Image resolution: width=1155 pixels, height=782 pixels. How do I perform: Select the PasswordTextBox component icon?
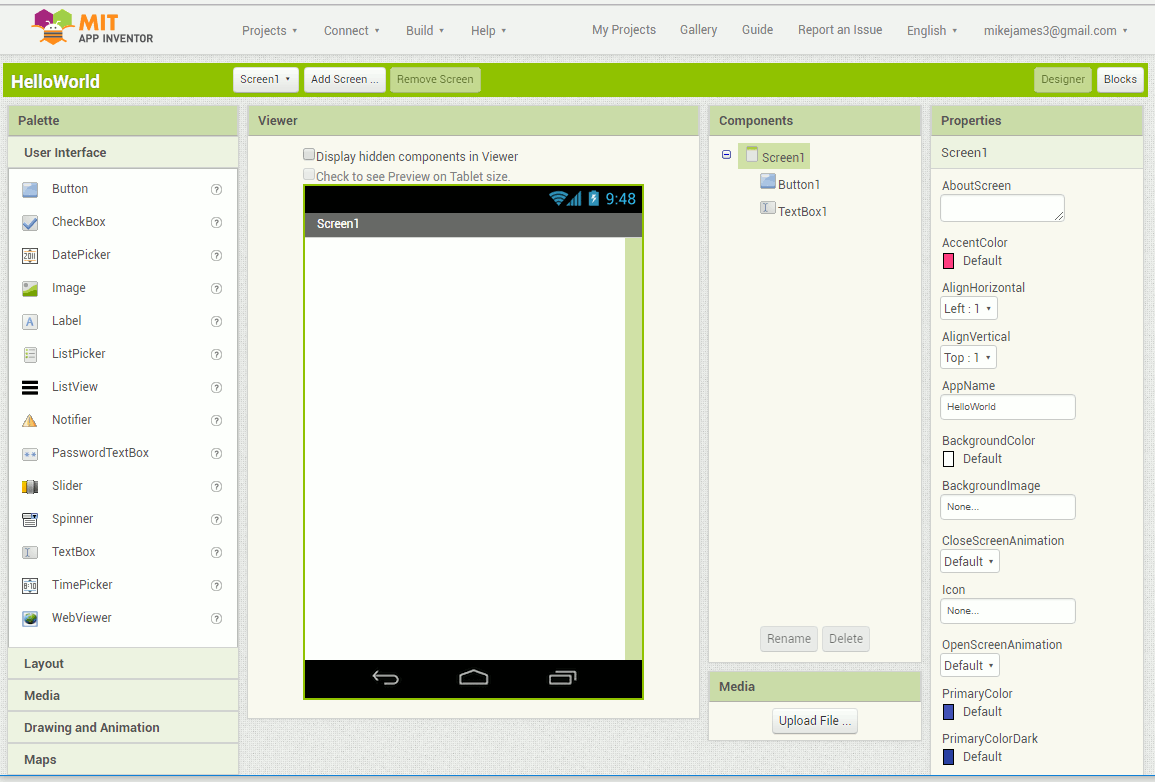31,453
